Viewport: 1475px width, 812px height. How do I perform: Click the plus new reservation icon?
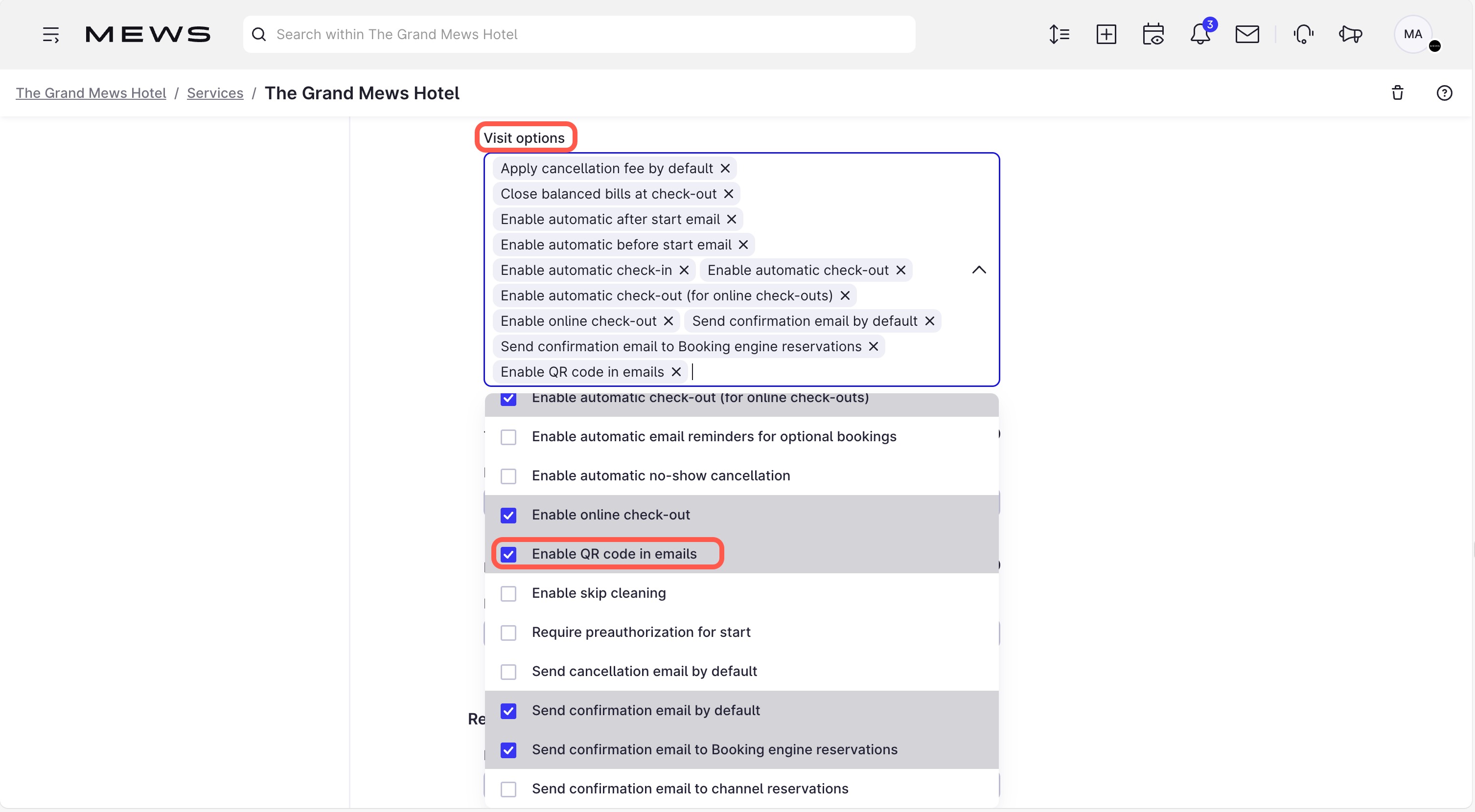click(1106, 34)
